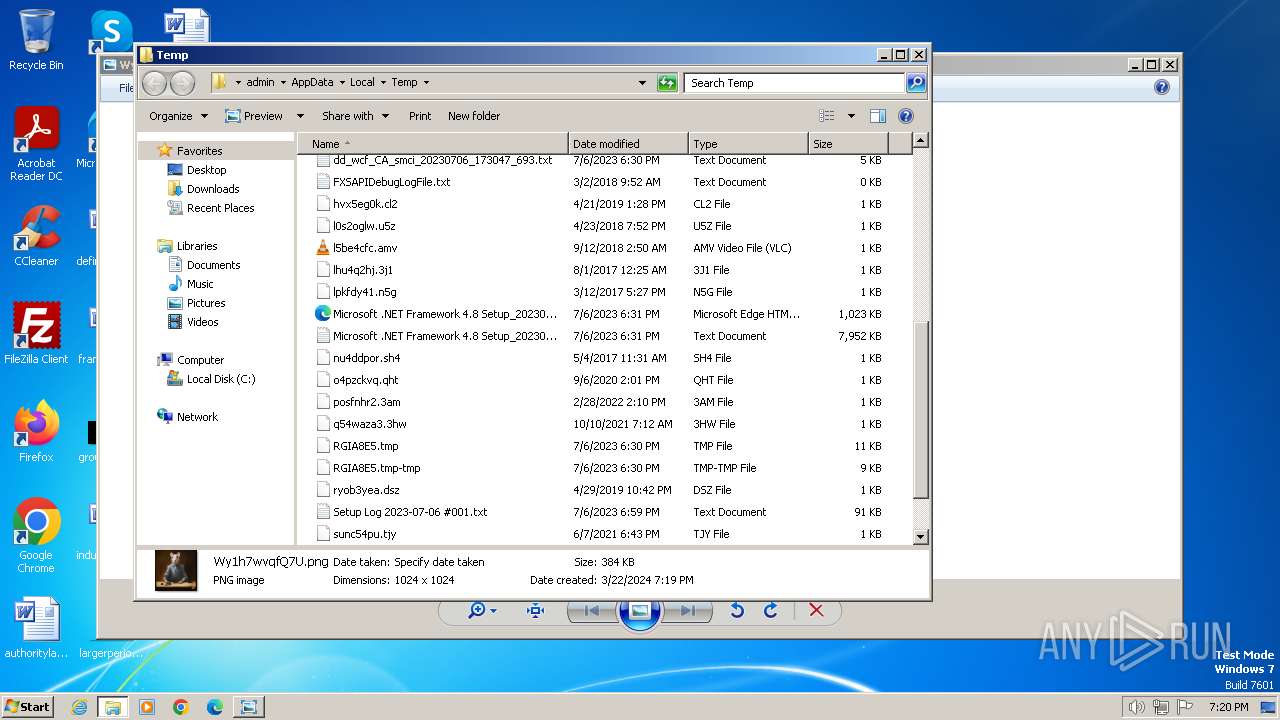Click the Wy1h7wvqfQ7U.png preview thumbnail
The width and height of the screenshot is (1280, 720).
(x=176, y=570)
